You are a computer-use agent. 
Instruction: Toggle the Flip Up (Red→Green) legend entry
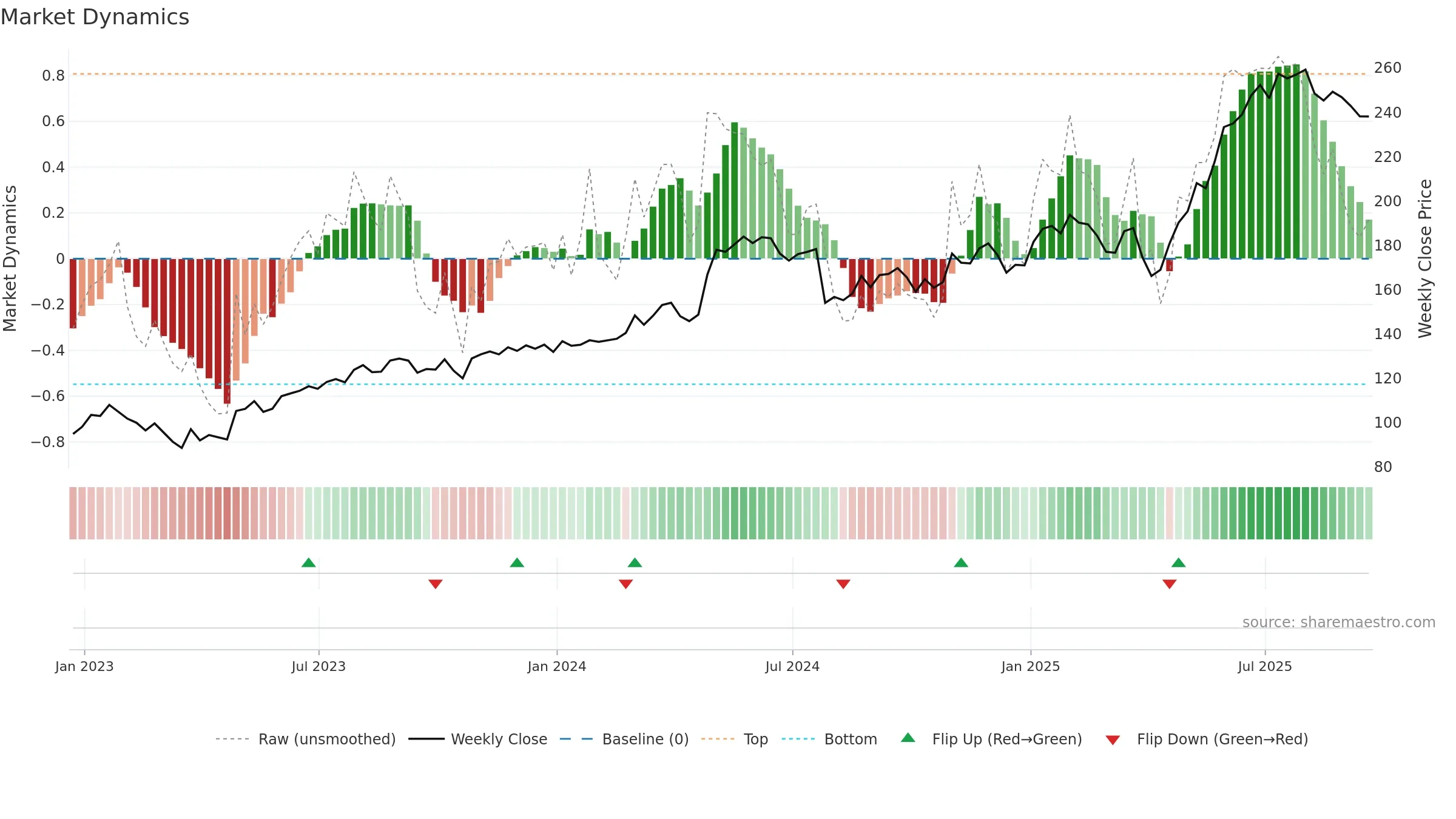tap(992, 739)
